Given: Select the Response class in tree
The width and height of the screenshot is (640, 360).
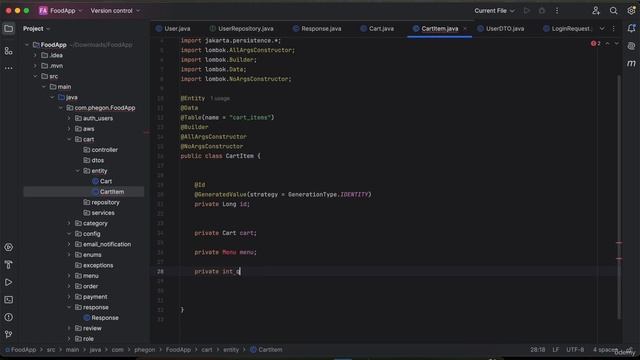Looking at the screenshot, I should tap(104, 318).
